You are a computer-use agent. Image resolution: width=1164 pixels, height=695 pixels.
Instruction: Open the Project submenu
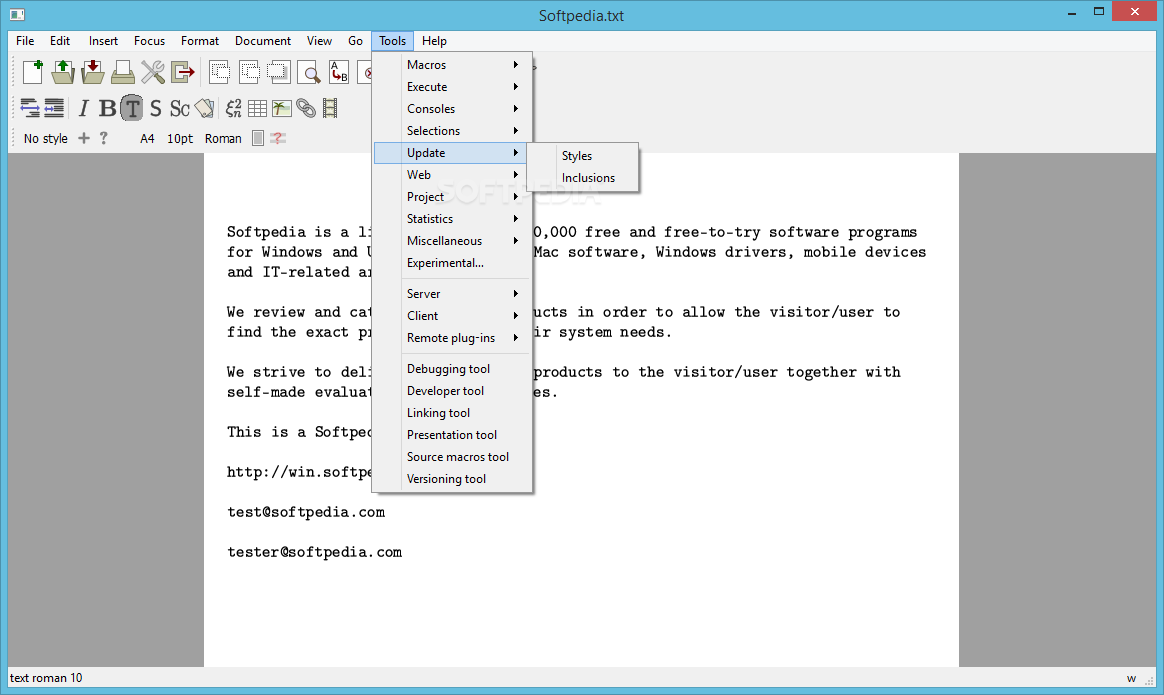click(x=452, y=197)
